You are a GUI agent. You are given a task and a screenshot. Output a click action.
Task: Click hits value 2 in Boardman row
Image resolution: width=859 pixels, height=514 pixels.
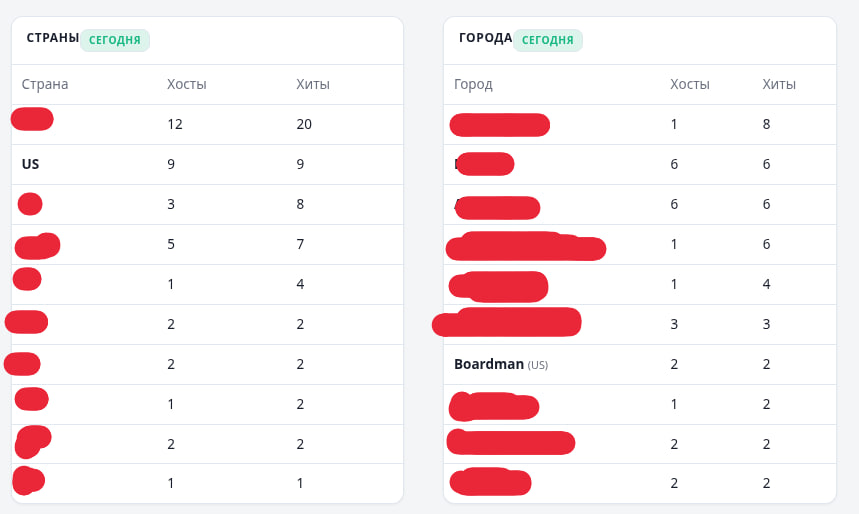coord(766,364)
